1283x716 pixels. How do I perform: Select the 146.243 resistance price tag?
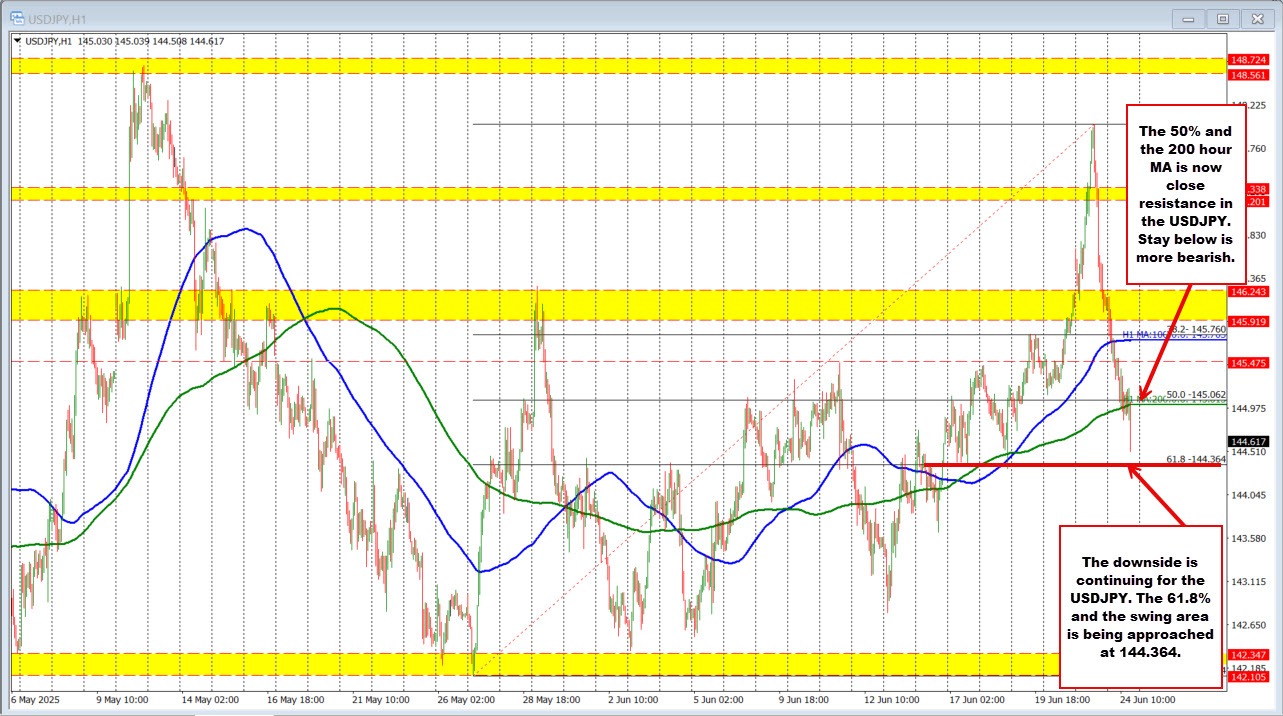click(1248, 292)
